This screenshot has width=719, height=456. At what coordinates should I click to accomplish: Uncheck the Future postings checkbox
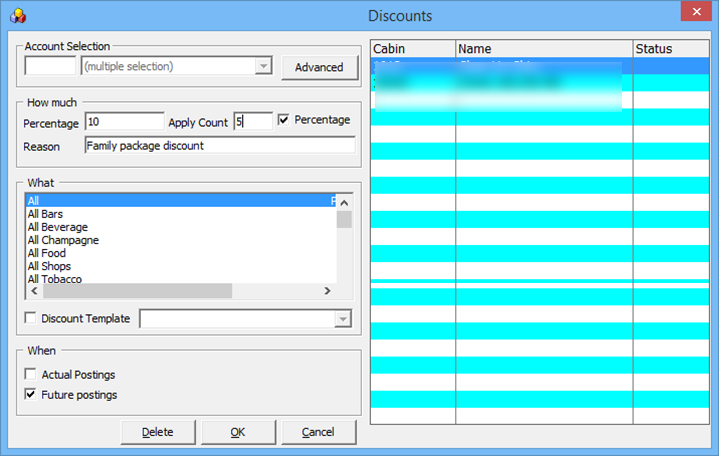point(30,394)
